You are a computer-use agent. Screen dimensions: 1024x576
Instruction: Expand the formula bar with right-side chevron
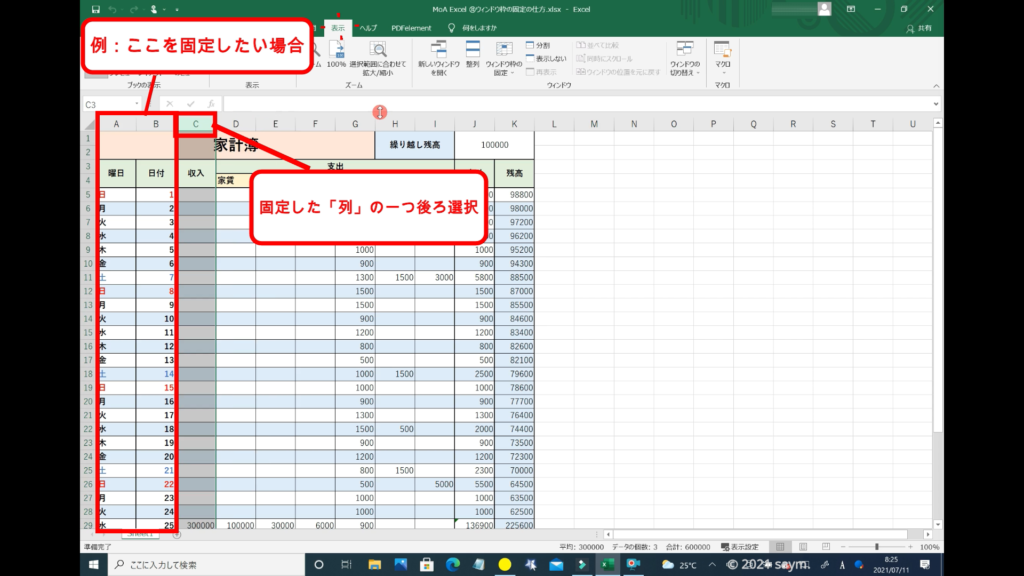coord(936,104)
